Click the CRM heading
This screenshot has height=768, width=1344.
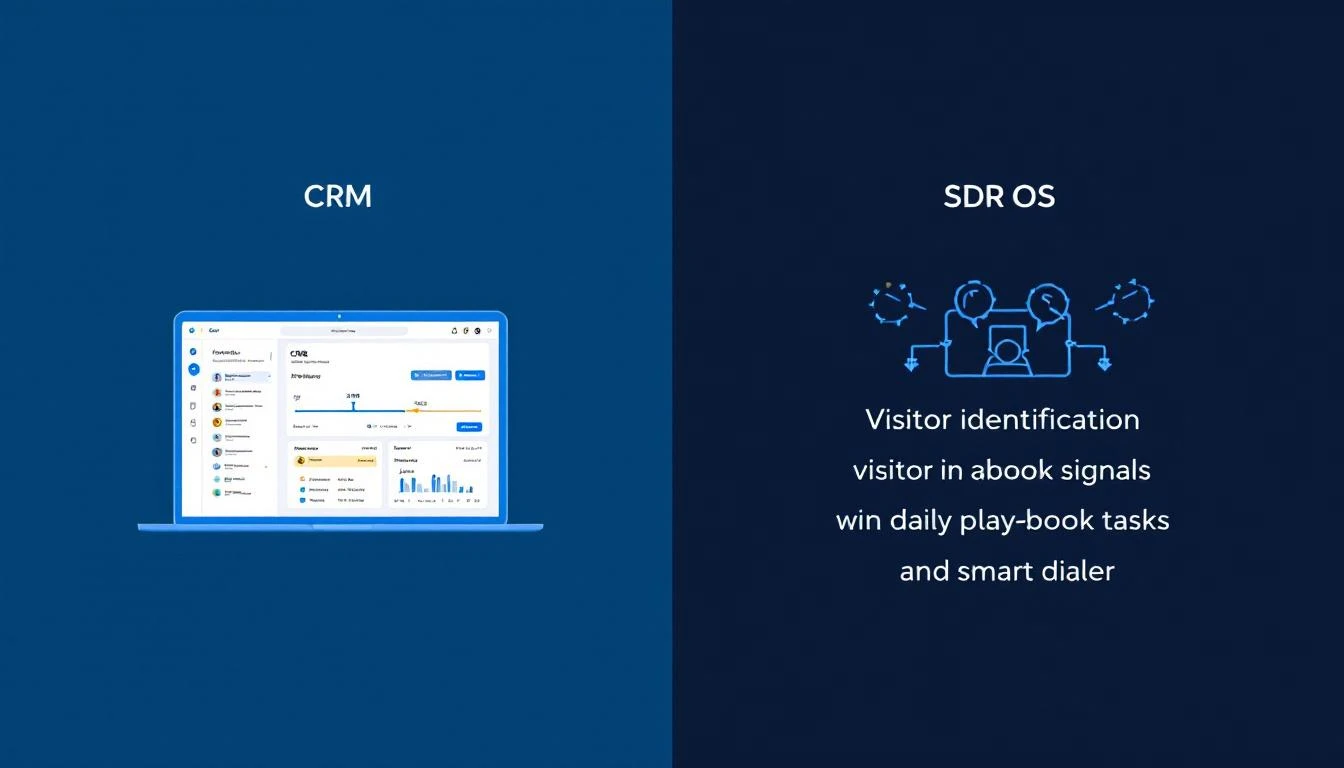point(338,196)
